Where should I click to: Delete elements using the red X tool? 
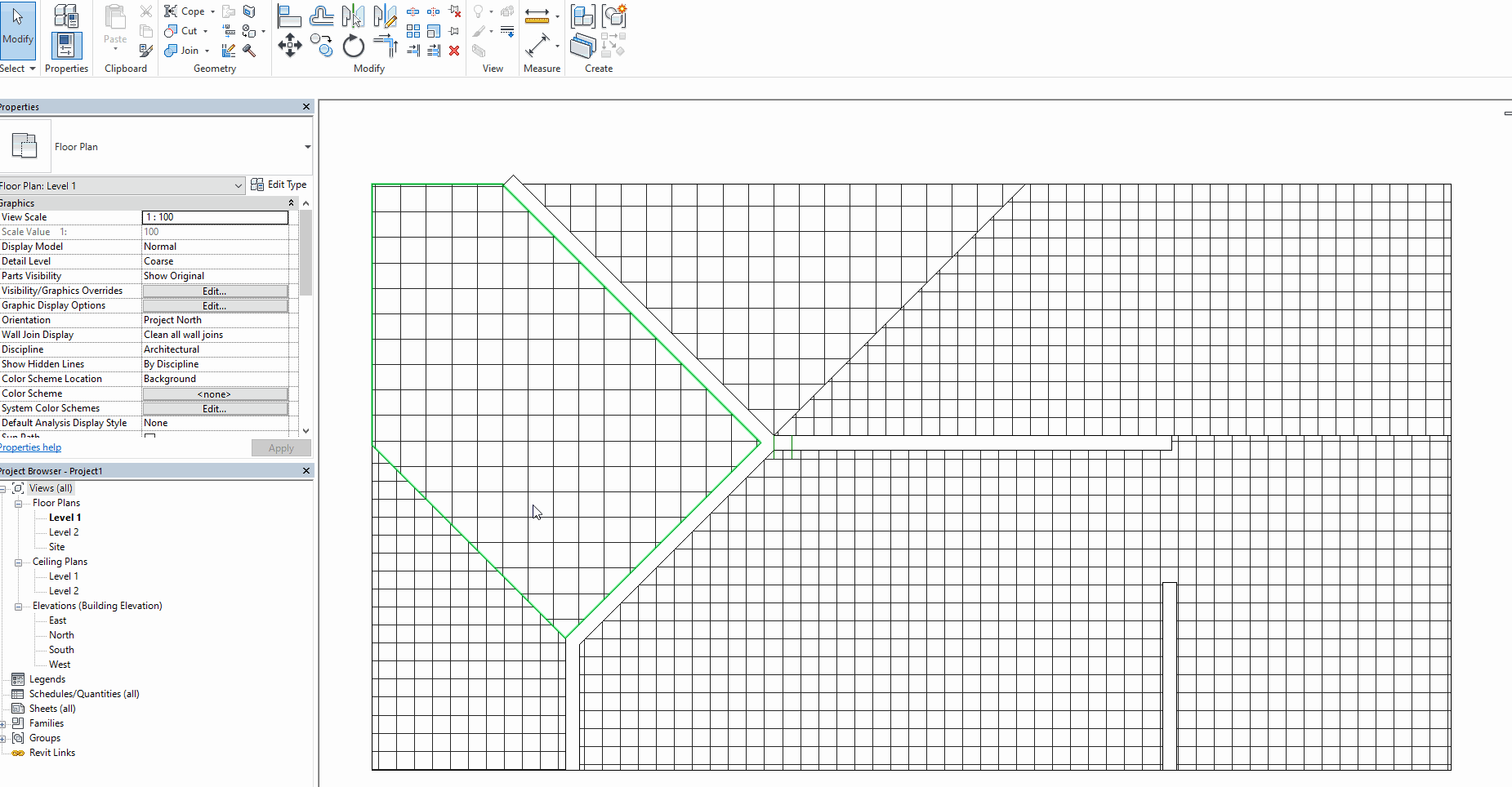coord(454,51)
